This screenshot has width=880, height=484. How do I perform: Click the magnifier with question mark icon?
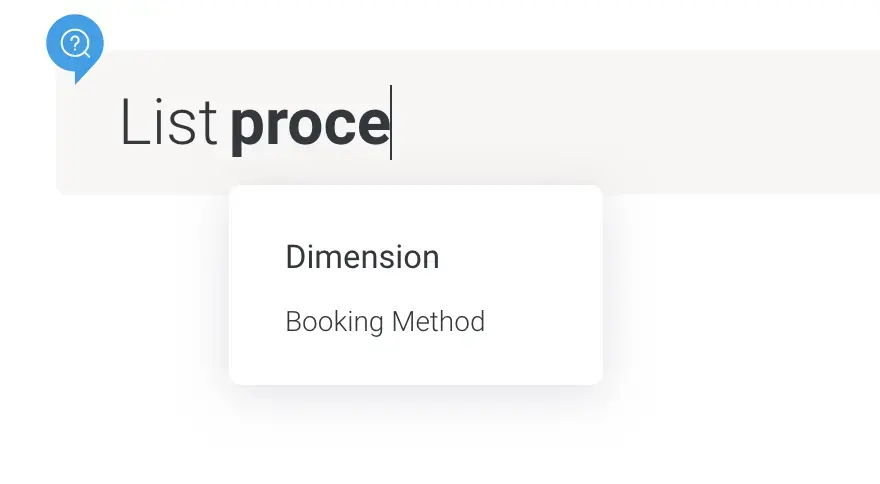75,45
